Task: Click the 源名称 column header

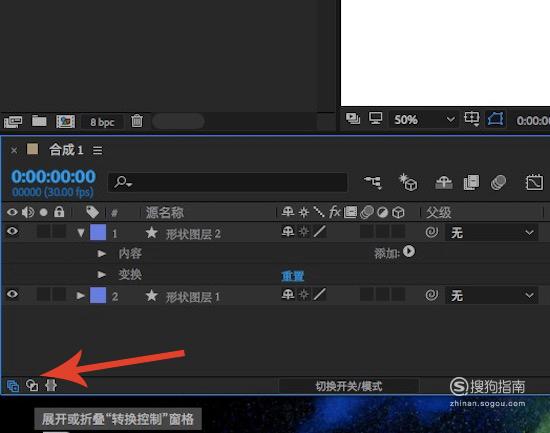Action: (x=165, y=212)
